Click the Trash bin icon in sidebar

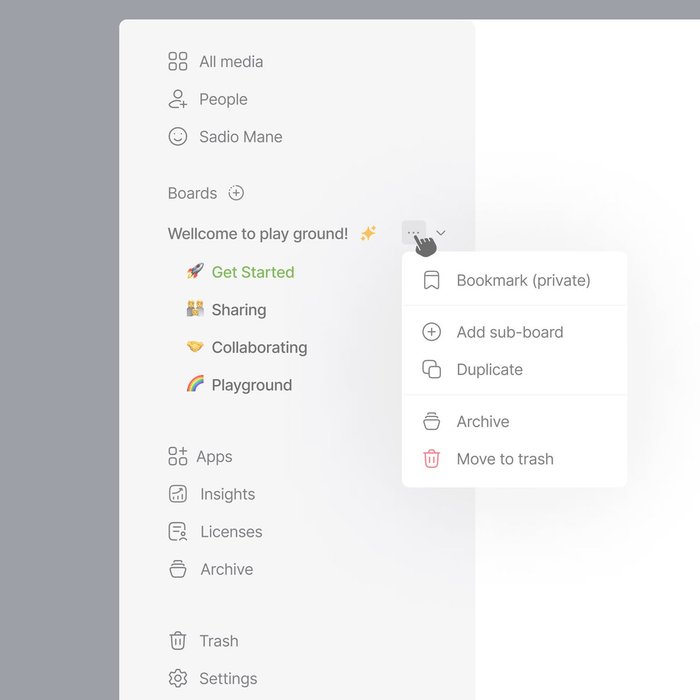pos(178,641)
